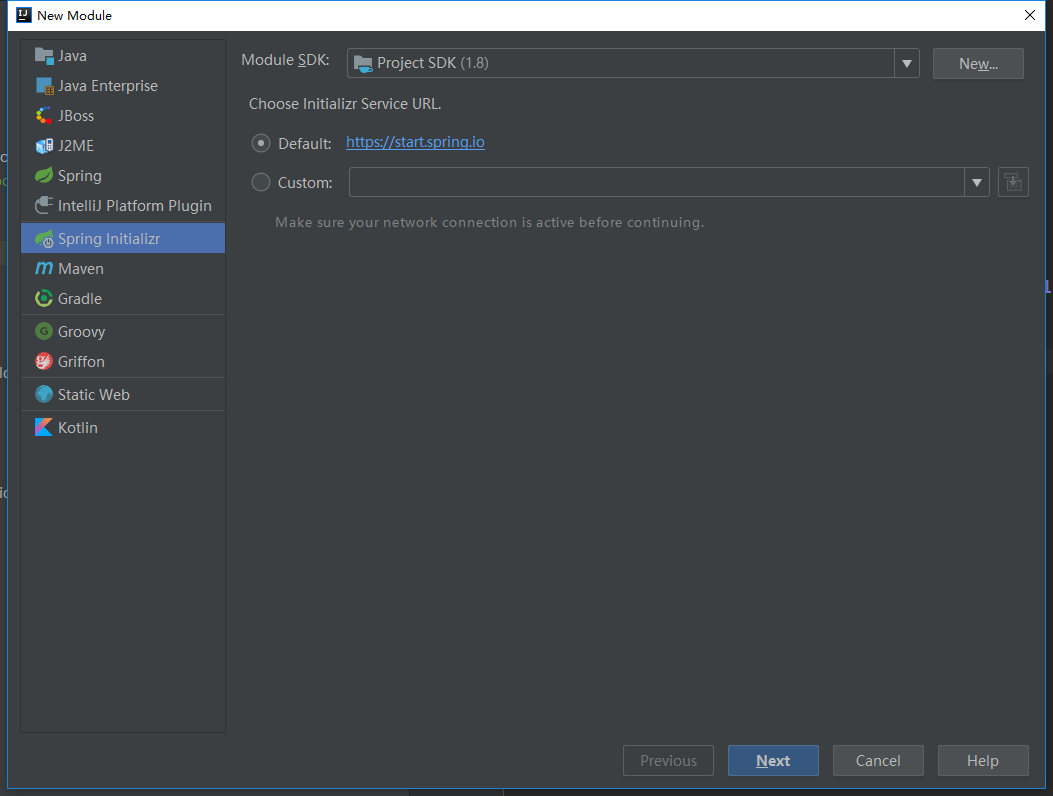Viewport: 1053px width, 796px height.
Task: Click the green Spring leaf icon
Action: click(x=44, y=175)
